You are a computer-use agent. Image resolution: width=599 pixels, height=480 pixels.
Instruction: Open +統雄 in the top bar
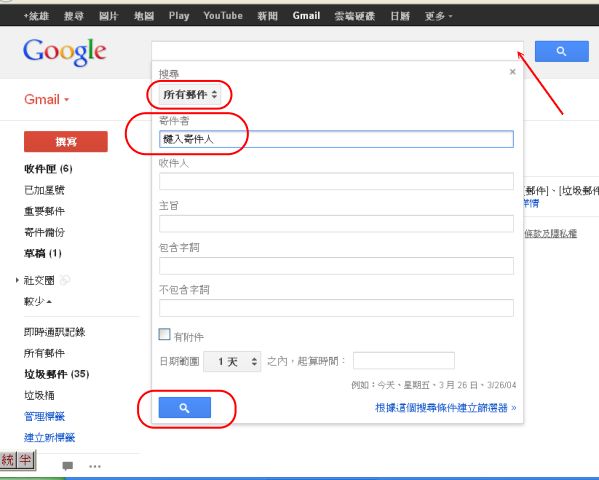36,16
